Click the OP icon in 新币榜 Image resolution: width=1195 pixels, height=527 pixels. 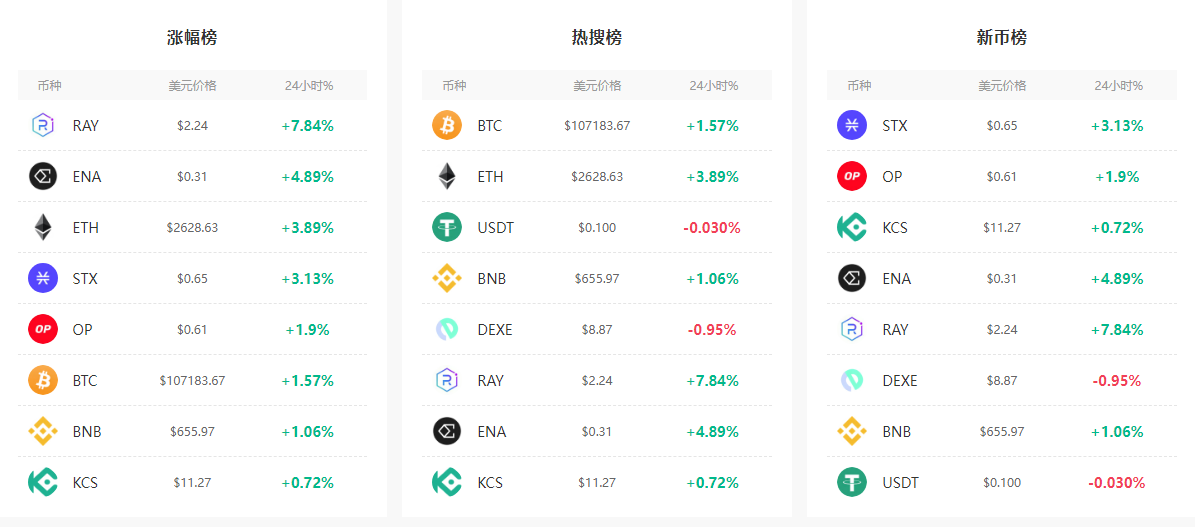point(852,176)
